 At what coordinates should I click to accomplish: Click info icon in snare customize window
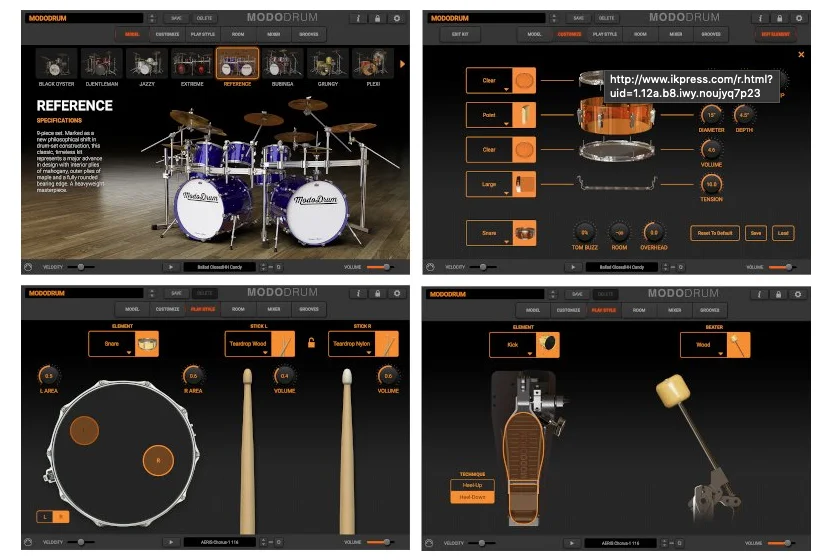[x=760, y=19]
